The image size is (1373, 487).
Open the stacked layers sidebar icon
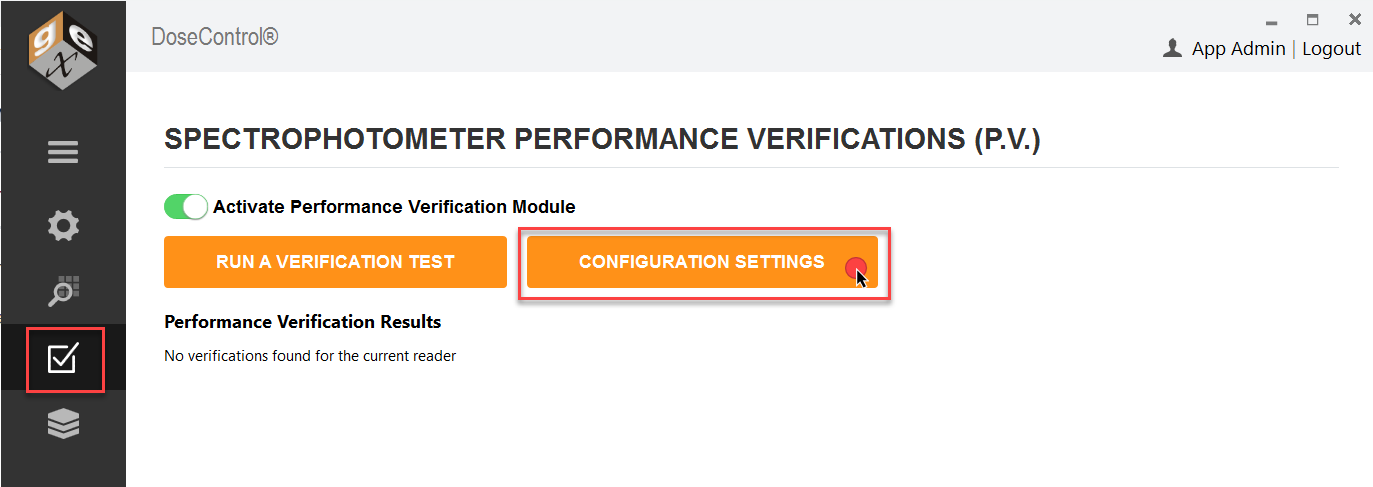pyautogui.click(x=63, y=425)
